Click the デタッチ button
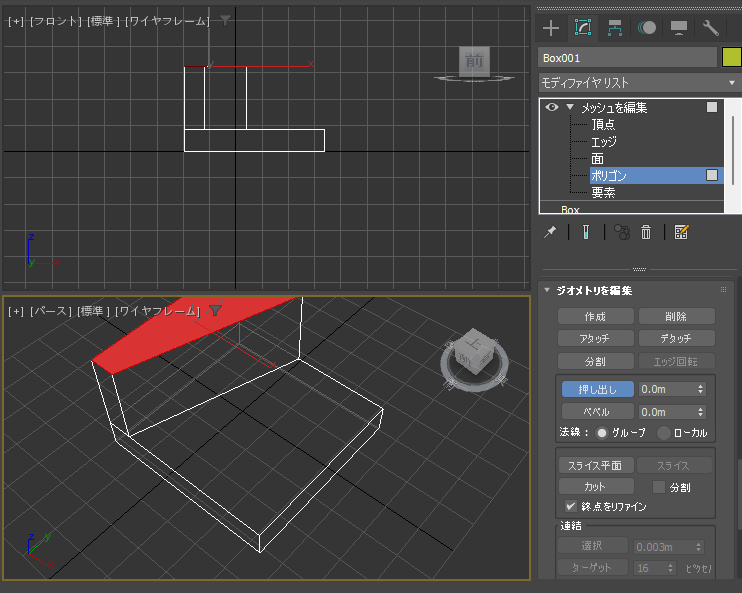The height and width of the screenshot is (593, 742). point(676,338)
